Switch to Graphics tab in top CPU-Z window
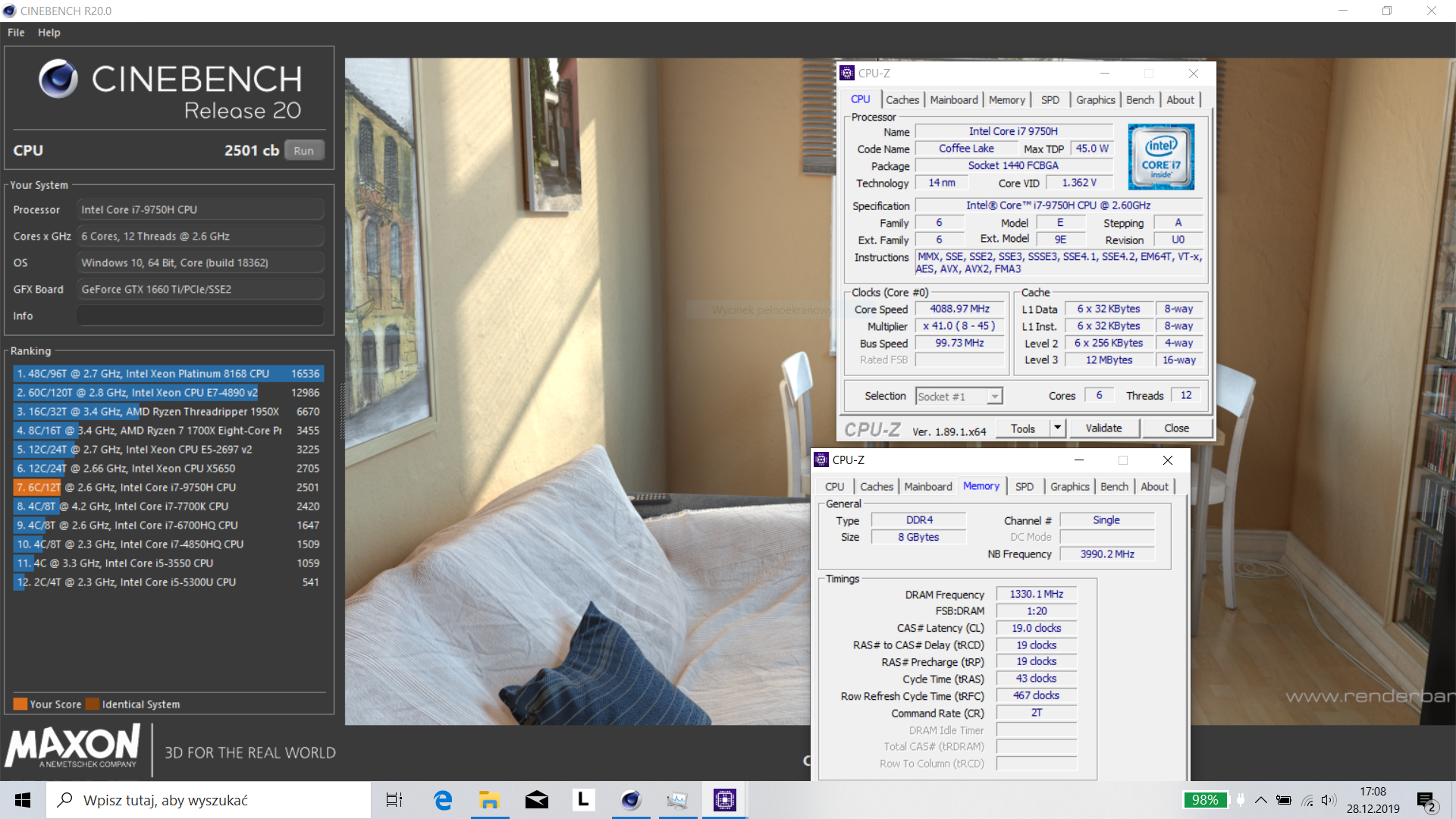 [1096, 99]
